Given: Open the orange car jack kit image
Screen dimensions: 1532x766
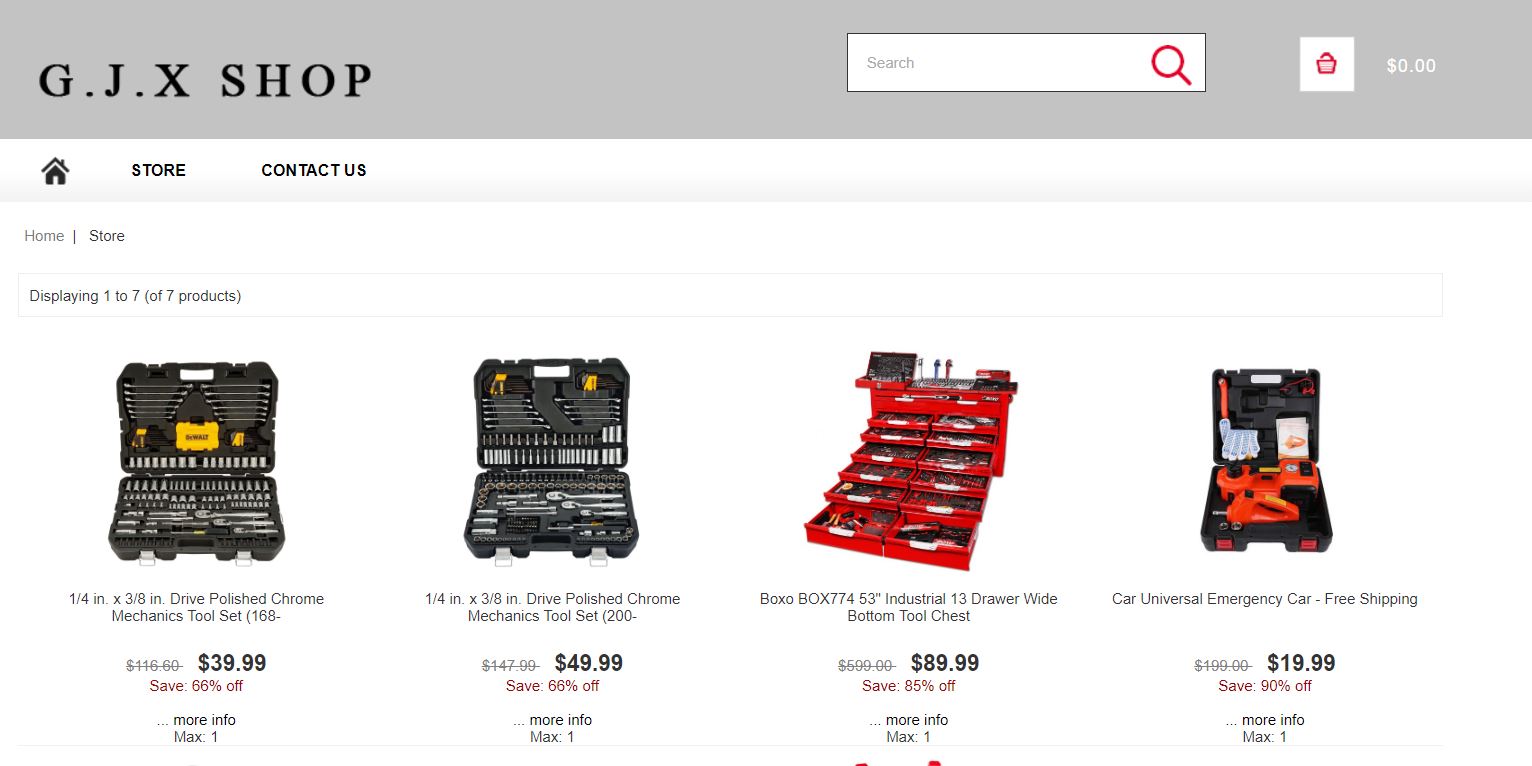Looking at the screenshot, I should (x=1265, y=460).
